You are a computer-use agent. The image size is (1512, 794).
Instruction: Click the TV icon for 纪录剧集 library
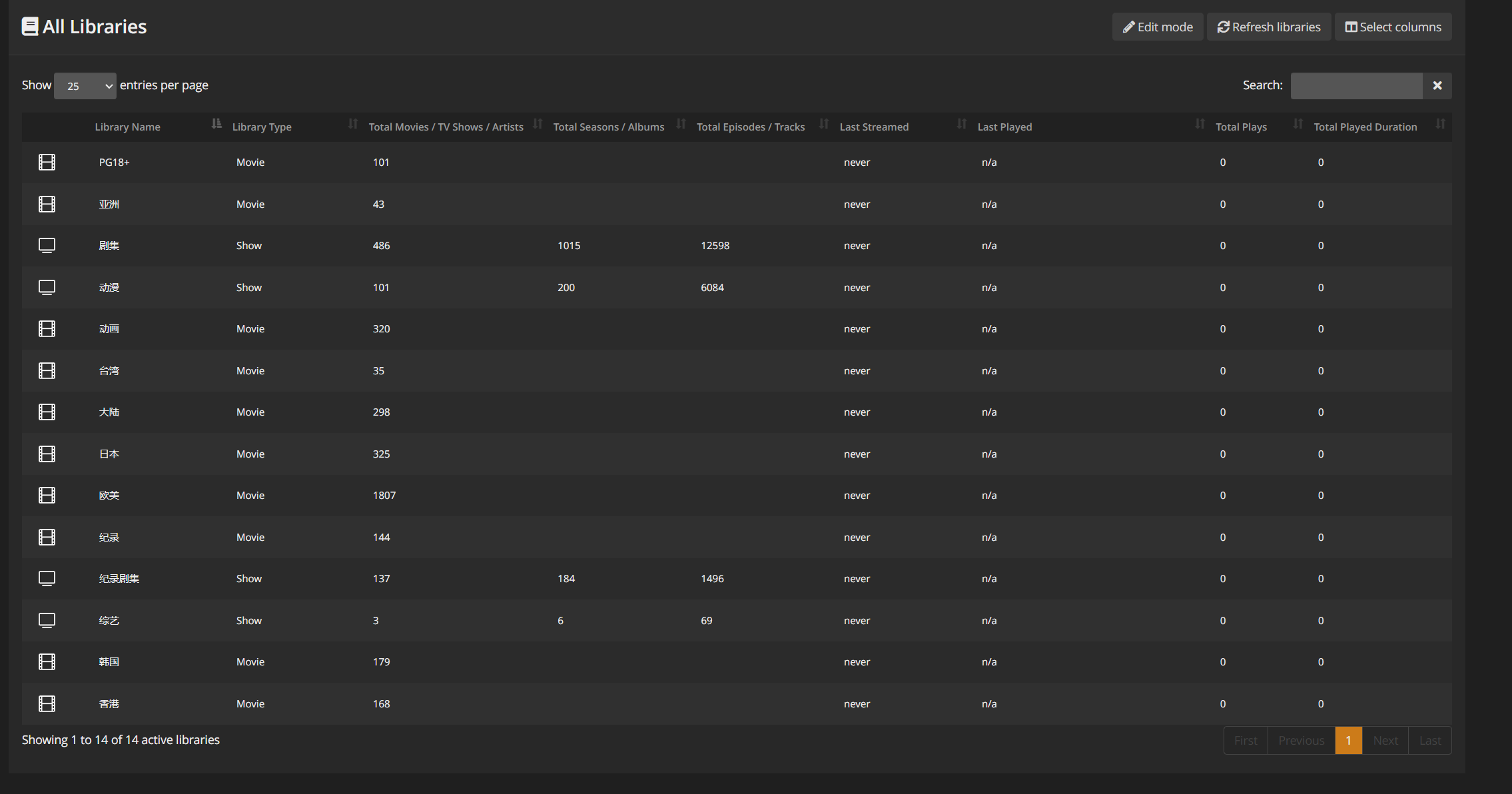coord(47,579)
